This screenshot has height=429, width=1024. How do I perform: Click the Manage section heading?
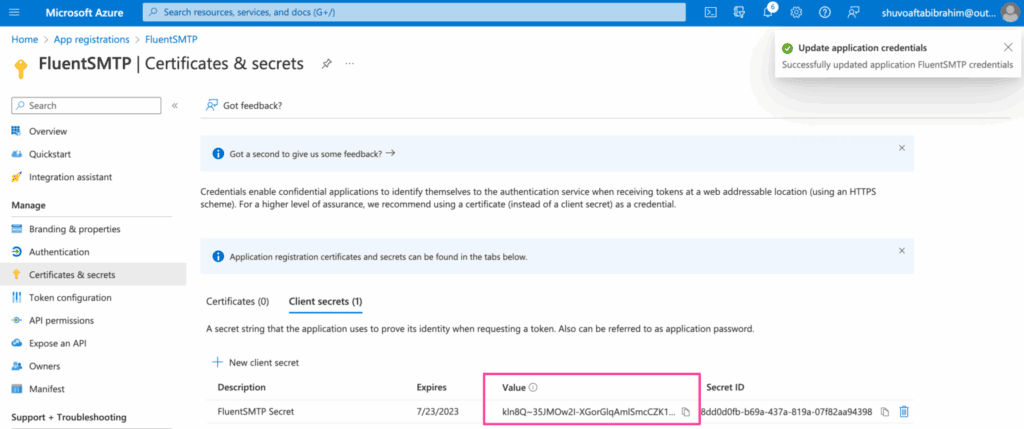click(29, 206)
